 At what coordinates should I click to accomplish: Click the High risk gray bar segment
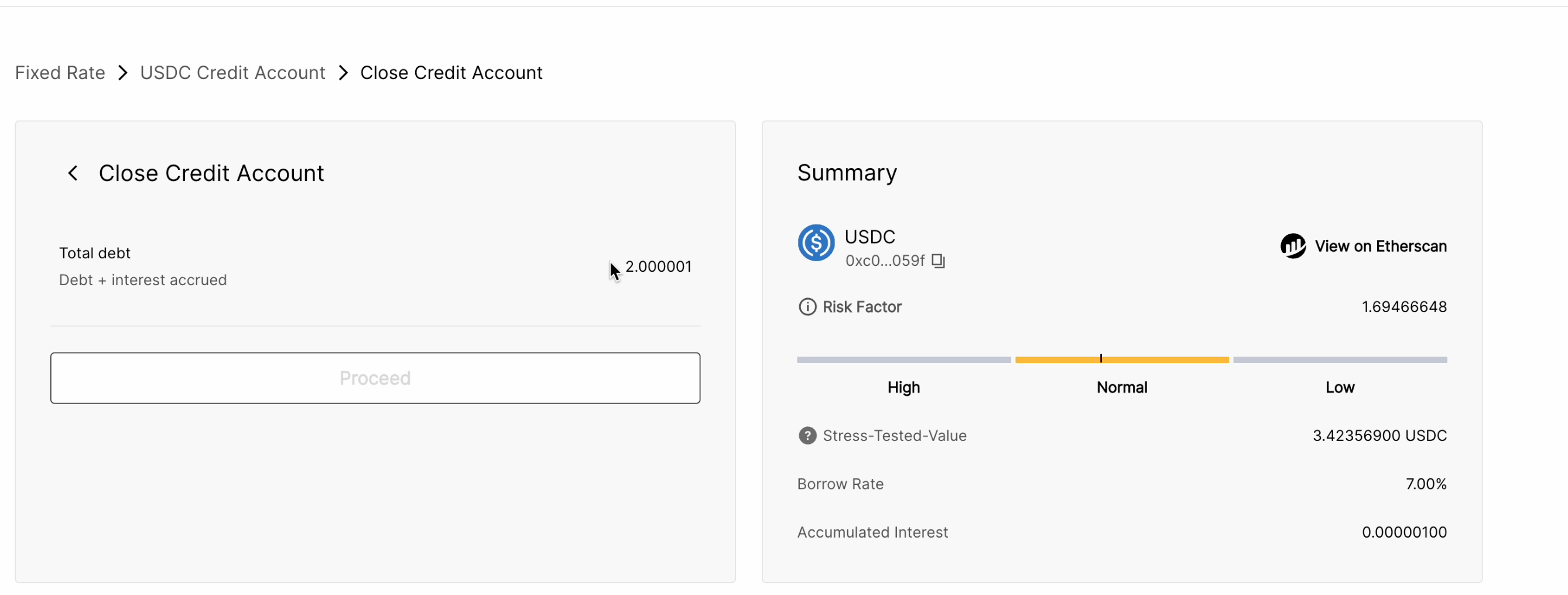pos(903,361)
